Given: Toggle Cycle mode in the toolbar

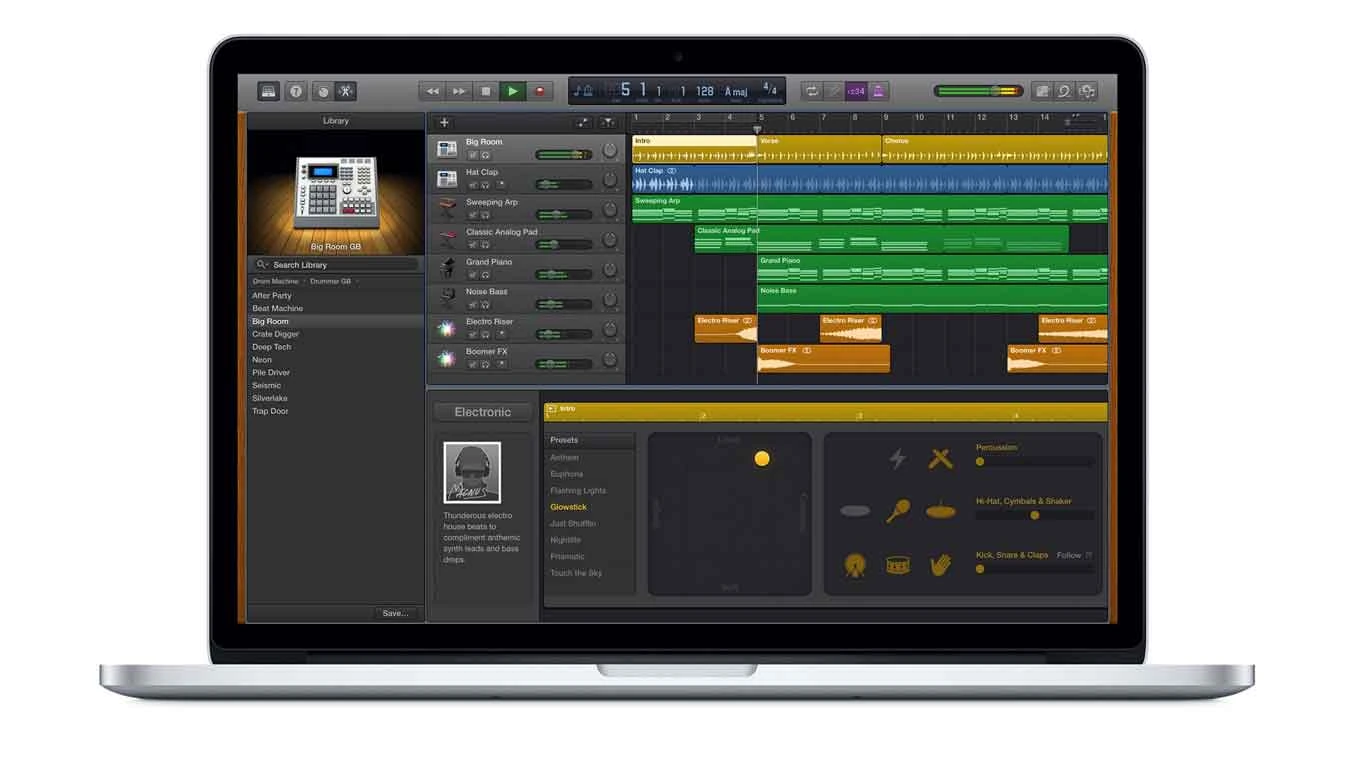Looking at the screenshot, I should tap(811, 91).
